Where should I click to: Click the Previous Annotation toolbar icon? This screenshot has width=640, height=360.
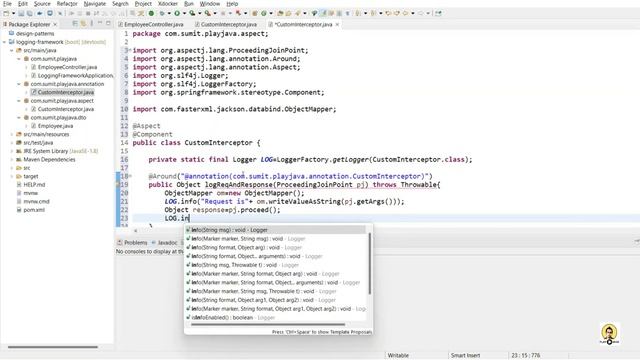click(x=373, y=13)
